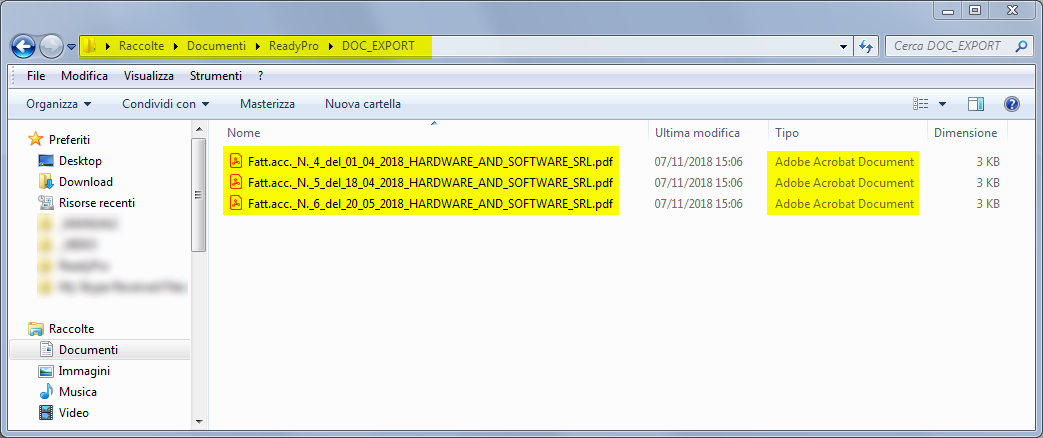Open the view options dropdown arrow
The image size is (1043, 438).
(942, 104)
